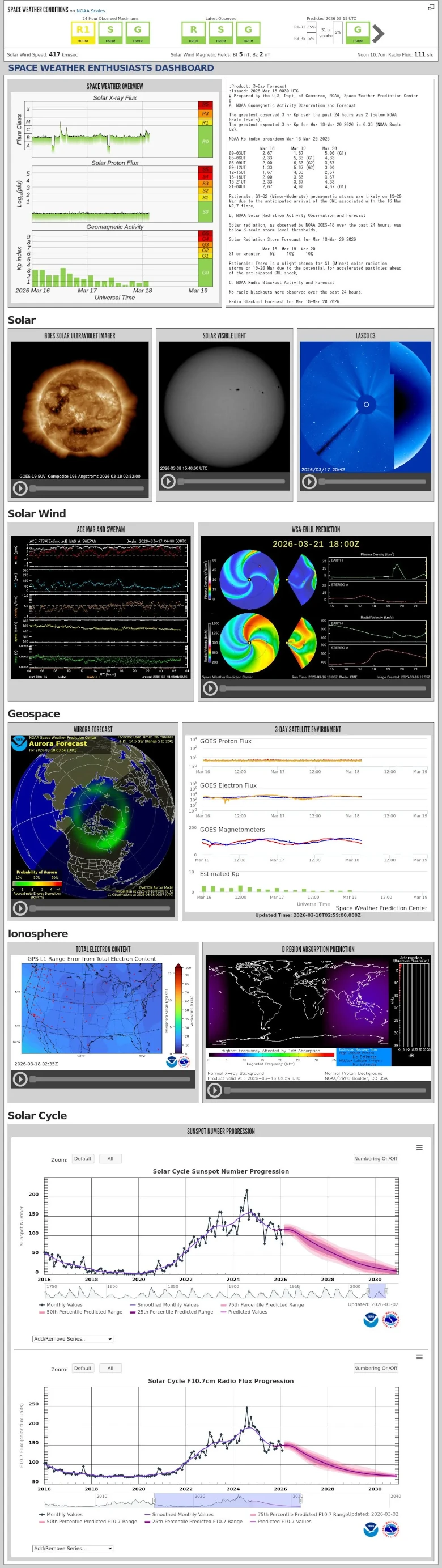Play the D Region Absorption Prediction animation

click(214, 1090)
